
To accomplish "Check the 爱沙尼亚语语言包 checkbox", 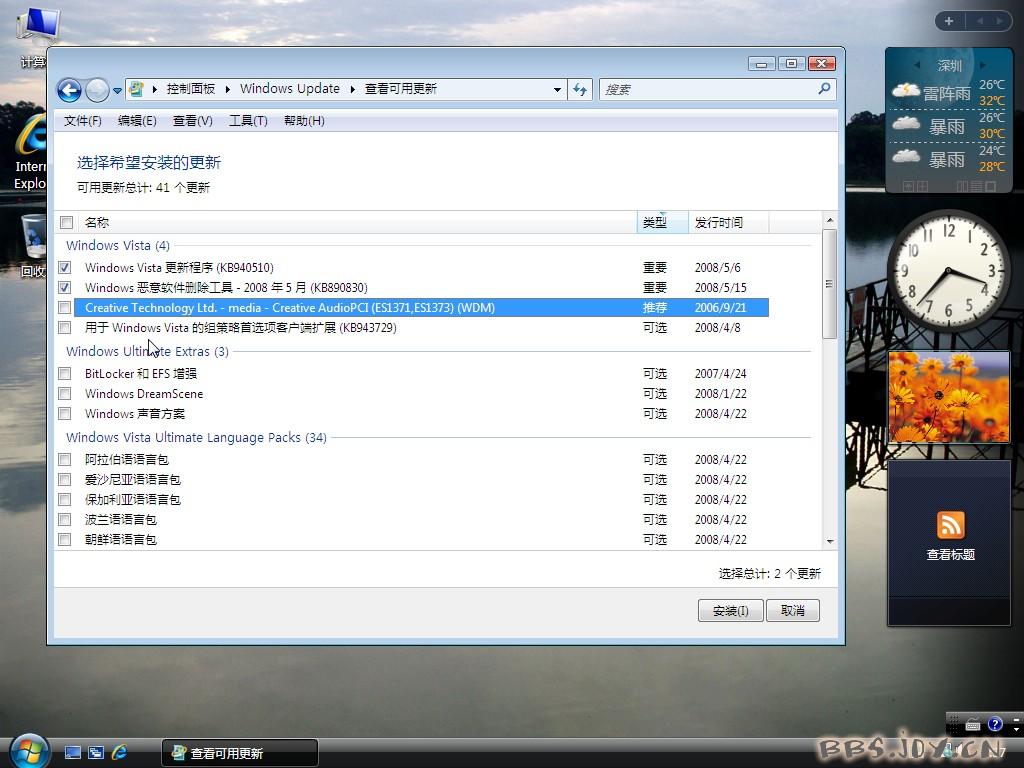I will (x=65, y=480).
